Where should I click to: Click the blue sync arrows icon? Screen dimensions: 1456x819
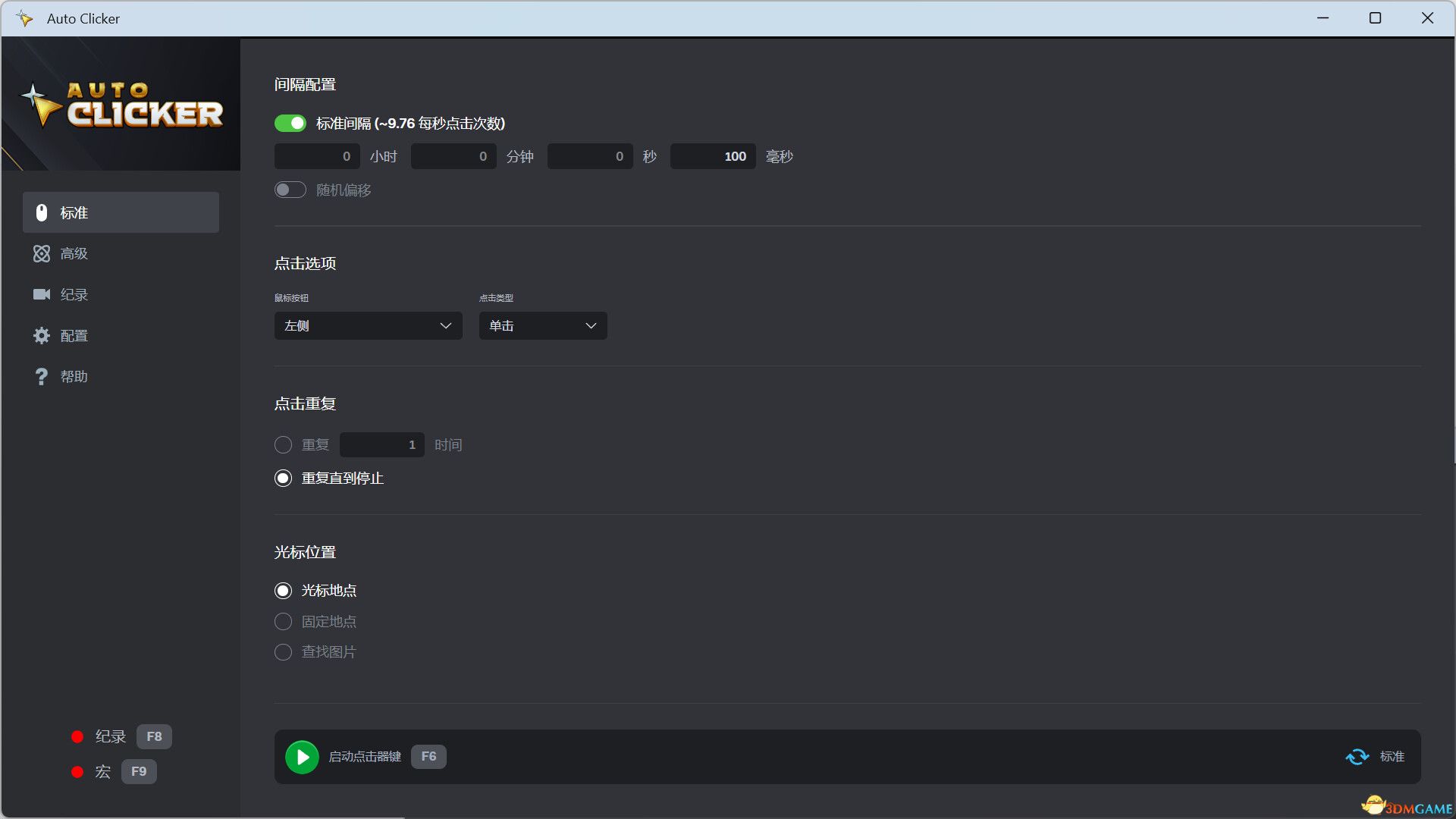coord(1357,757)
